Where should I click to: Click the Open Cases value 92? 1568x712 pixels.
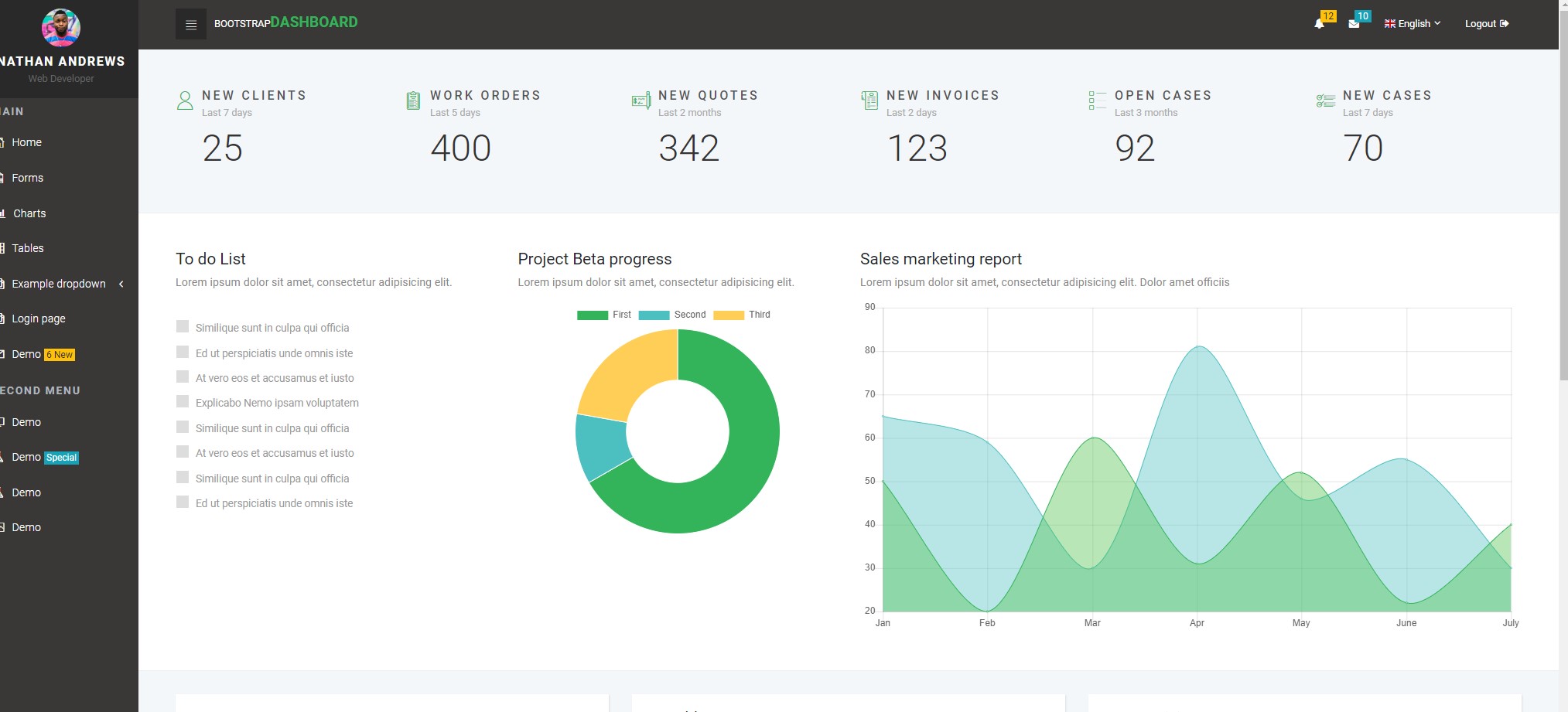coord(1135,148)
